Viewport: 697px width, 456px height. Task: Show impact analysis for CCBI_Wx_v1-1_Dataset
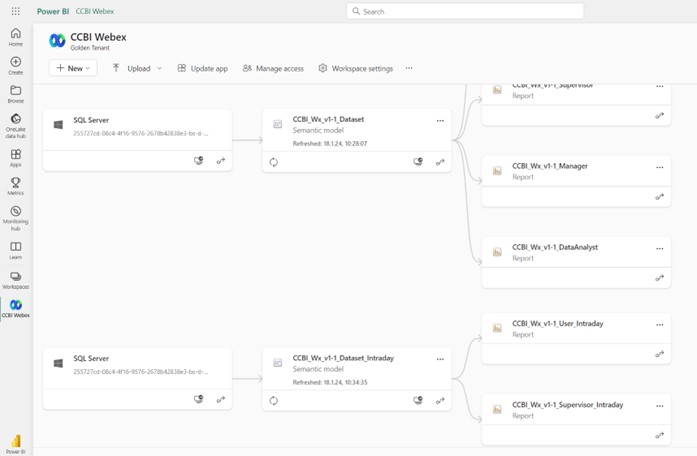point(418,162)
